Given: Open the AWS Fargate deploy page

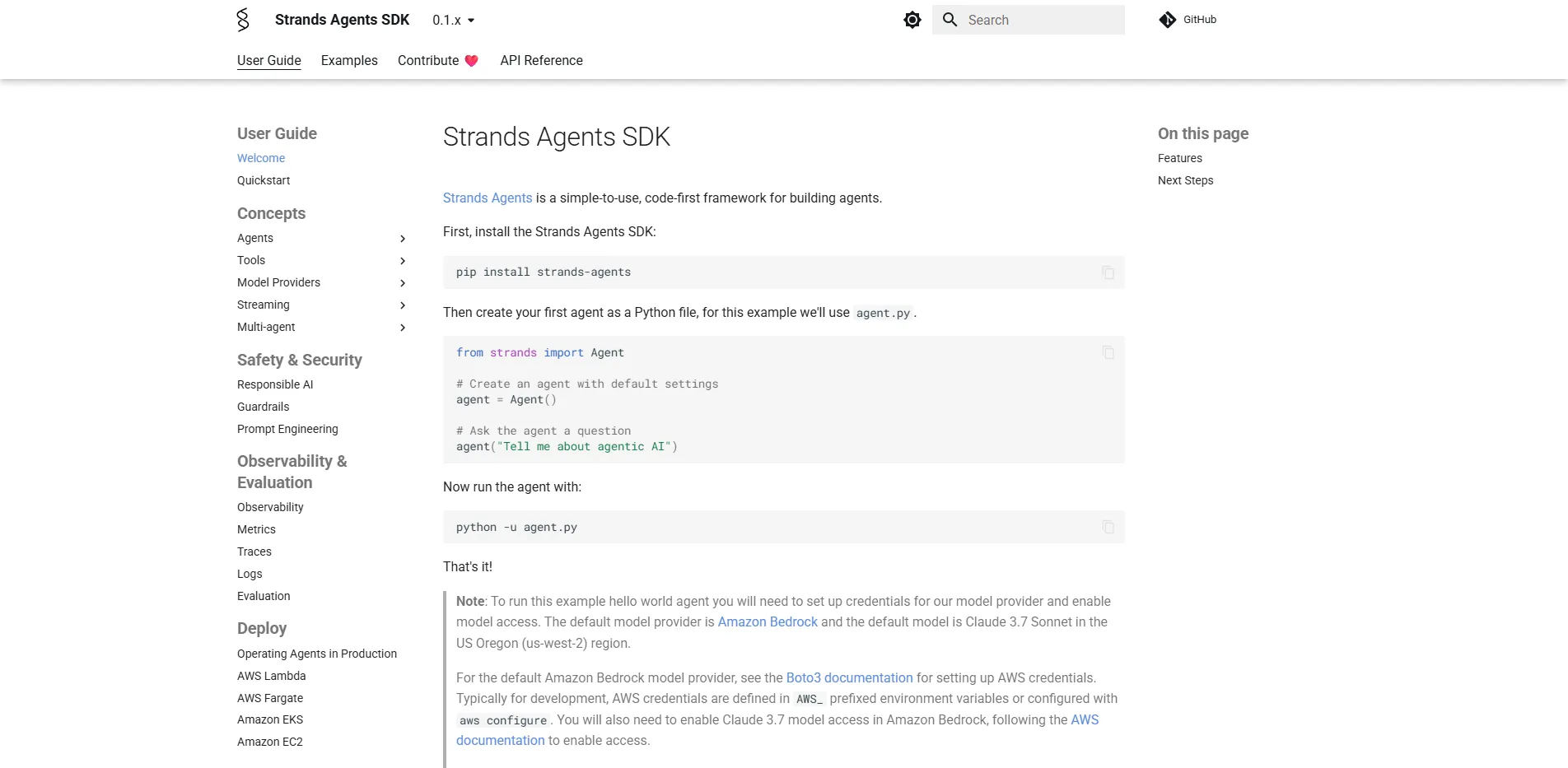Looking at the screenshot, I should point(270,698).
